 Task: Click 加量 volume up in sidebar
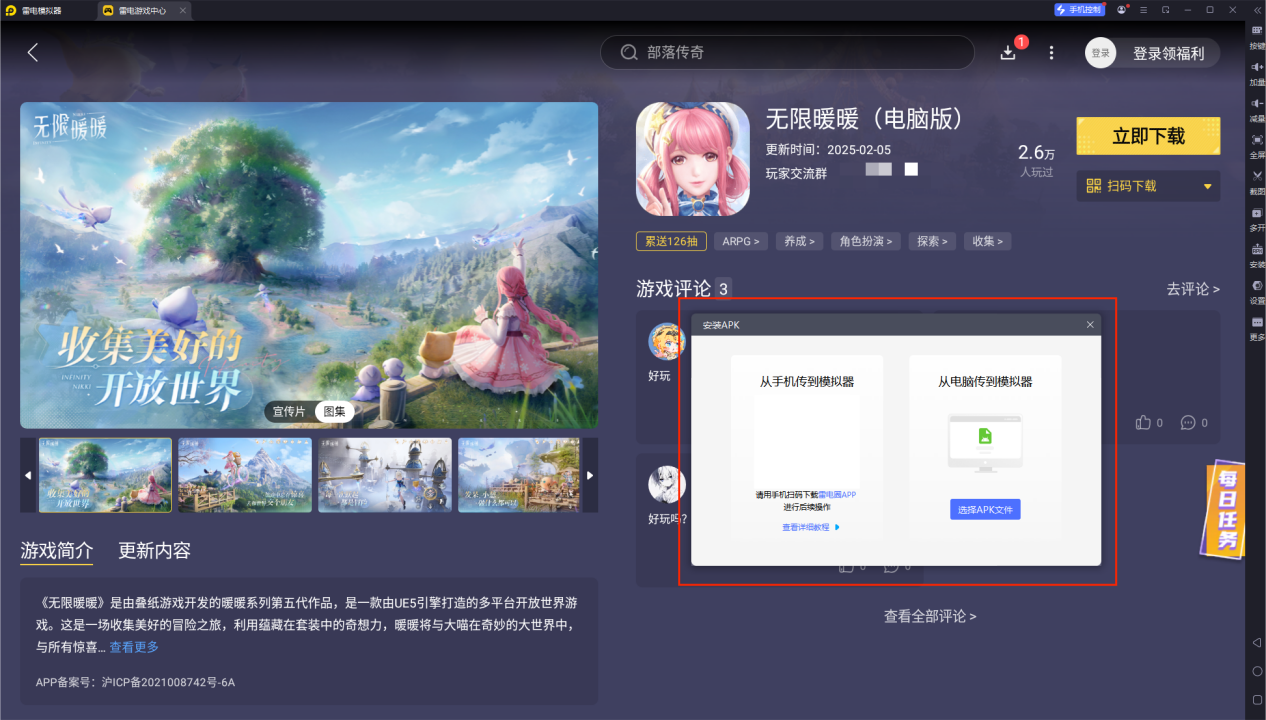pyautogui.click(x=1257, y=73)
